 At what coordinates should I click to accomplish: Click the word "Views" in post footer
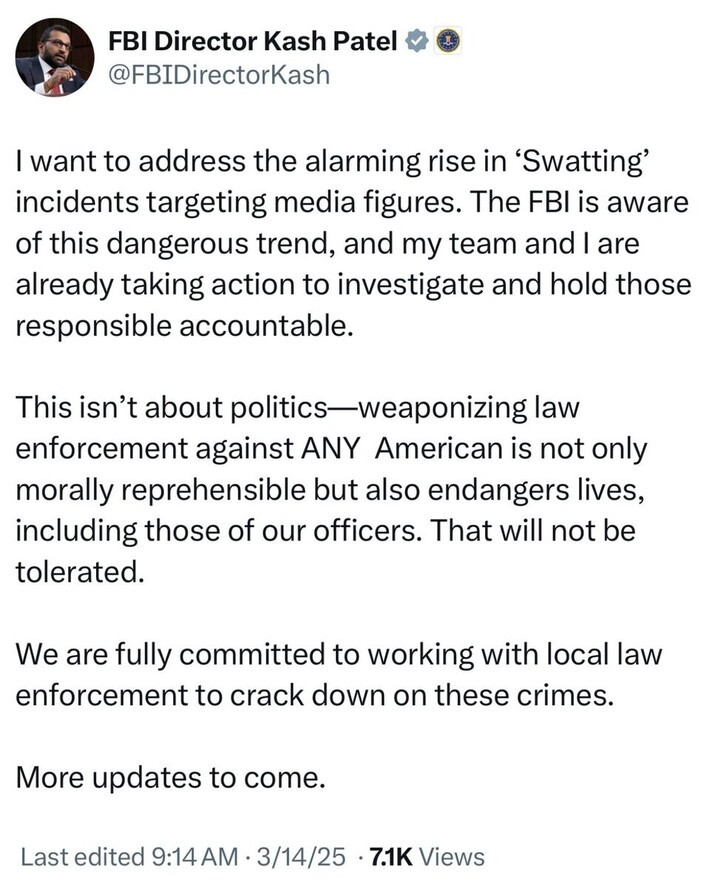point(451,857)
